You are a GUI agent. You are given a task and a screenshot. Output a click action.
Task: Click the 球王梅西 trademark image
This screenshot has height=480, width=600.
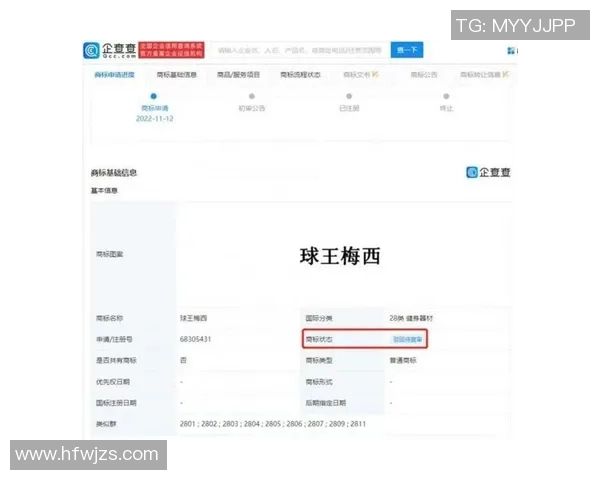(340, 256)
